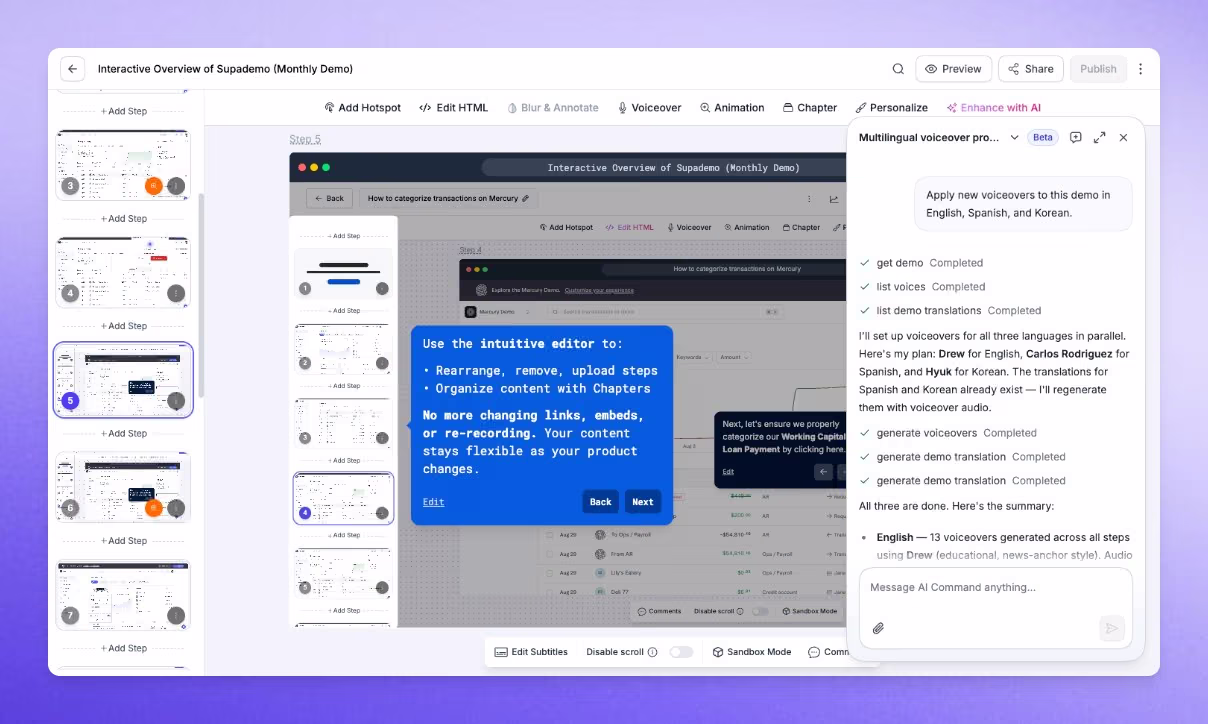1208x724 pixels.
Task: Go back using the top-left arrow
Action: click(x=73, y=69)
